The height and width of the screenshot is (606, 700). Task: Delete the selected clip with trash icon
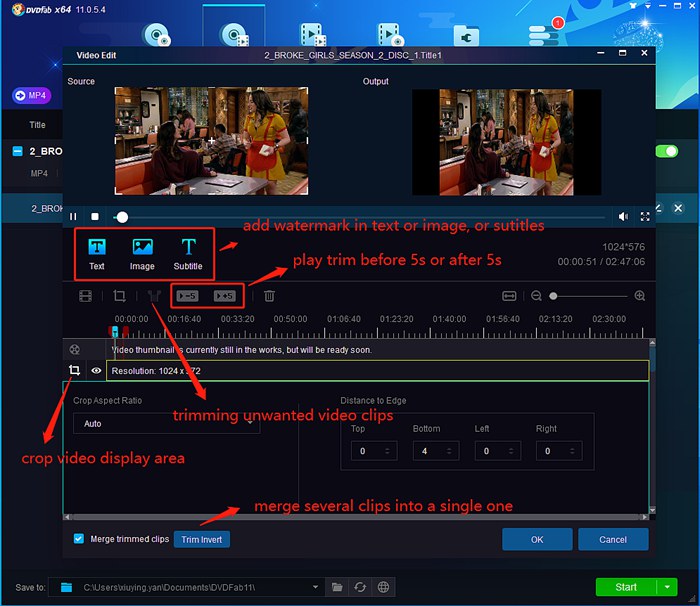point(270,296)
